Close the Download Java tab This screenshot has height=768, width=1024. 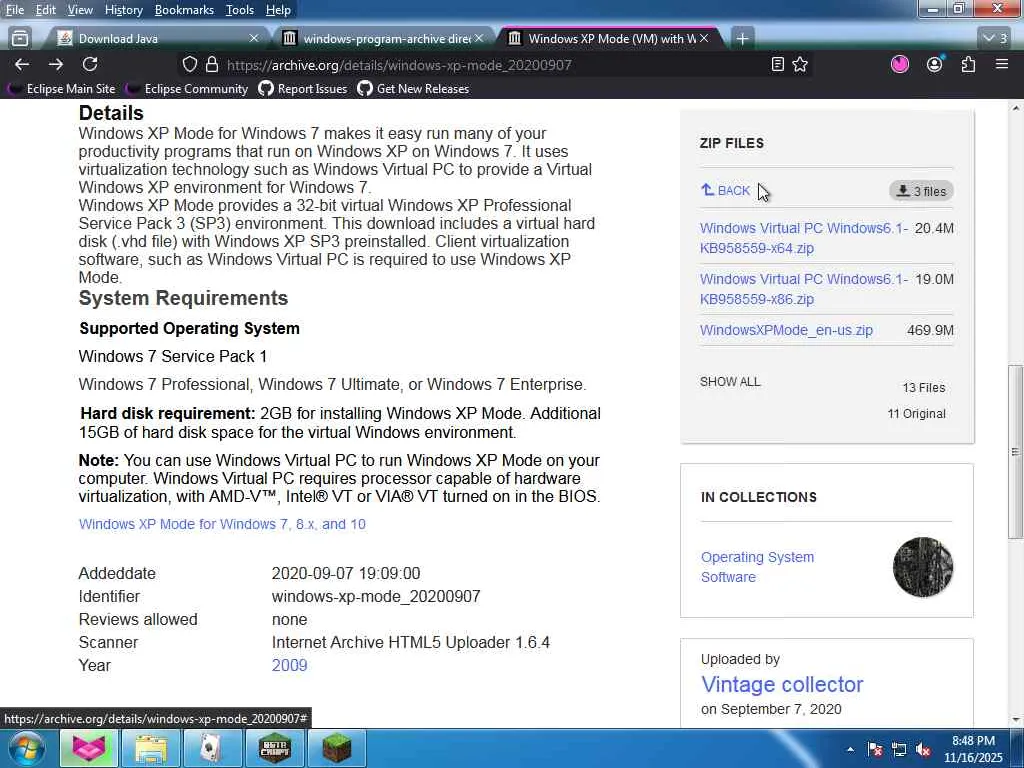point(254,39)
